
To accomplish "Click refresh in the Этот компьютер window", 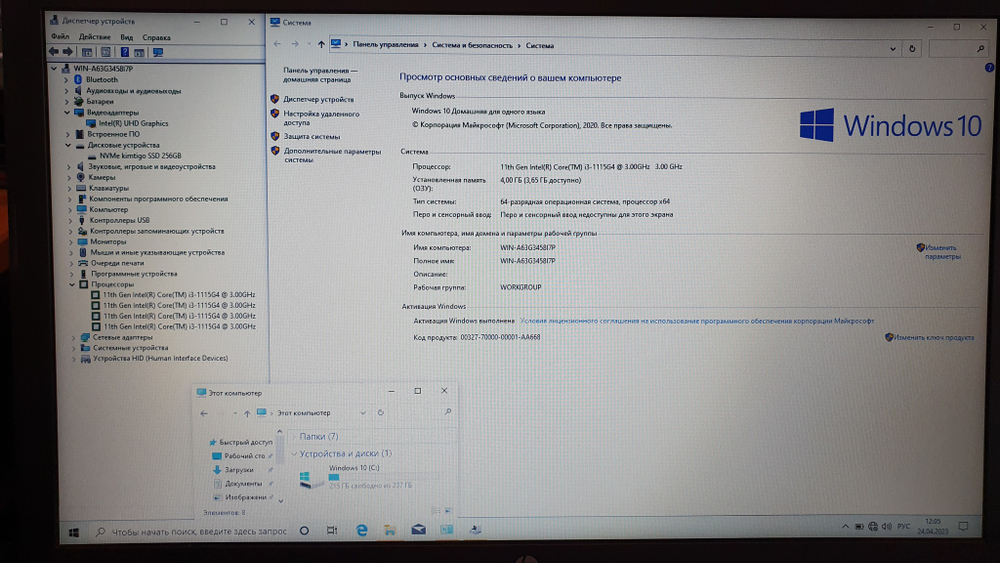I will 381,413.
